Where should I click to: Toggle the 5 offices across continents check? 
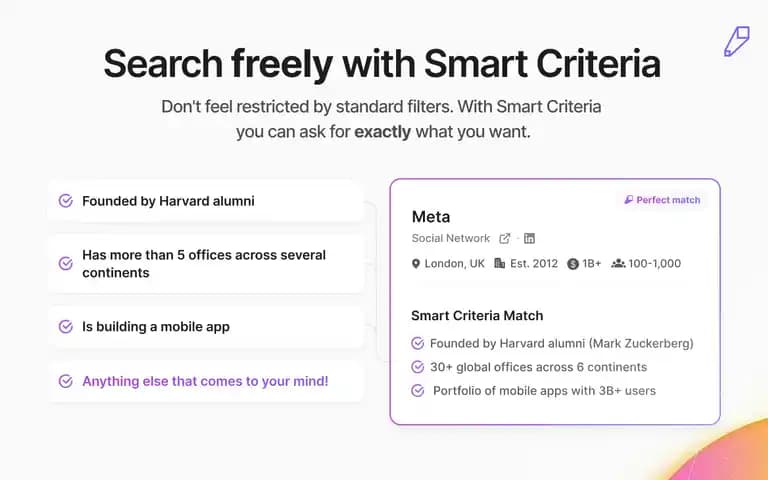(x=66, y=264)
